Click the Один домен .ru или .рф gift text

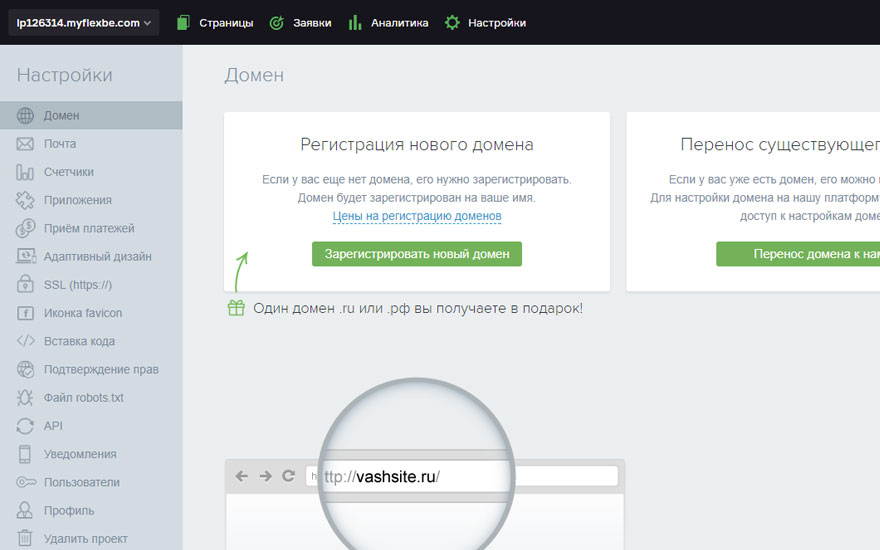tap(418, 309)
